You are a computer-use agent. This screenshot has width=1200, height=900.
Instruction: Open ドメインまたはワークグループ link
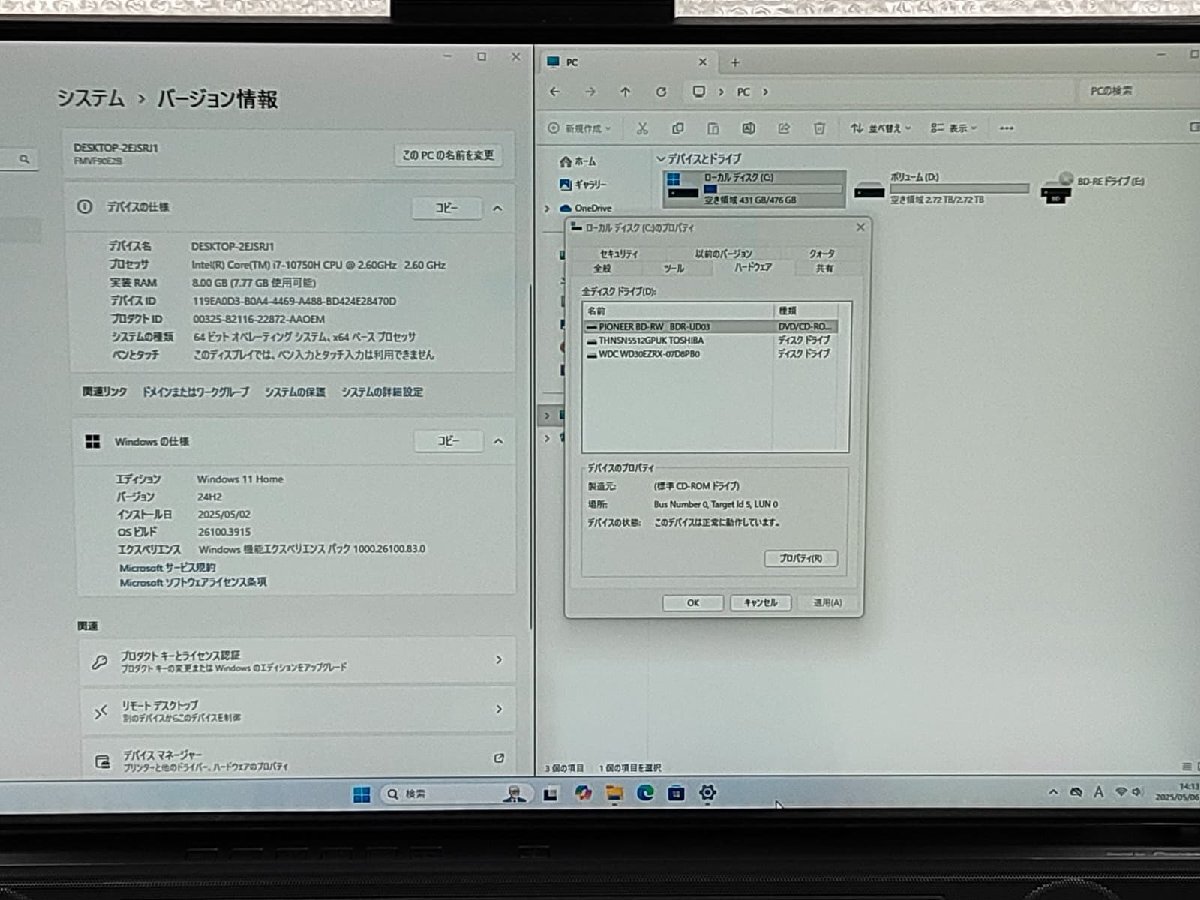[x=195, y=392]
